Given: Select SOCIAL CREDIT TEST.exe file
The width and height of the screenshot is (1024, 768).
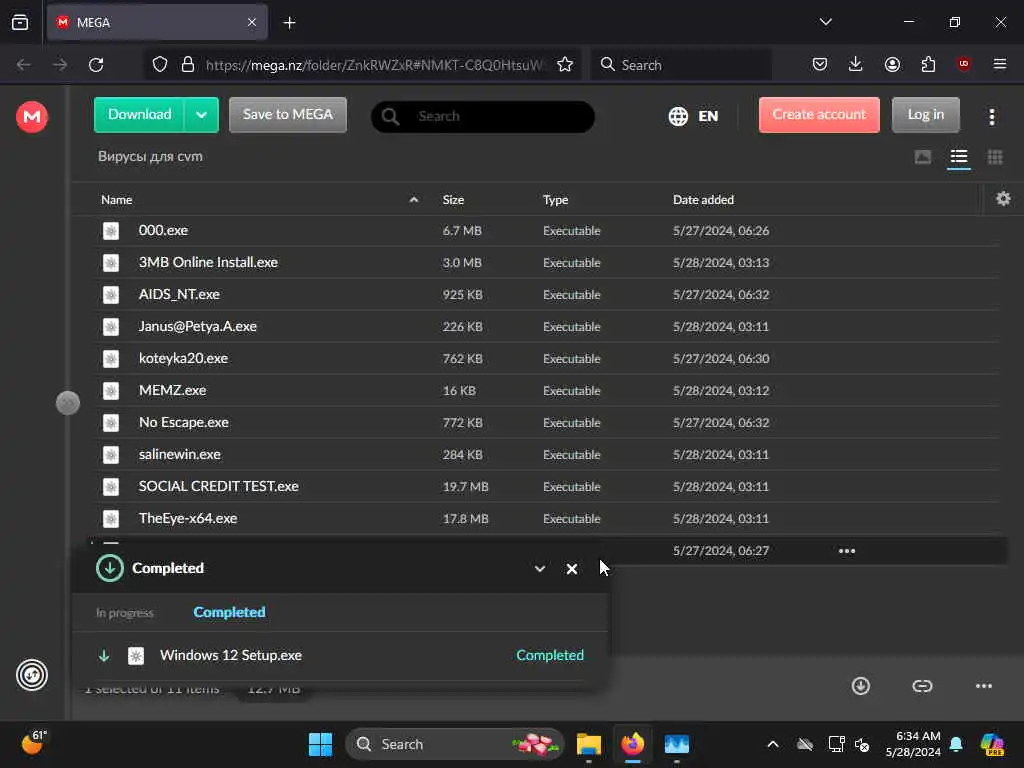Looking at the screenshot, I should [x=549, y=487].
